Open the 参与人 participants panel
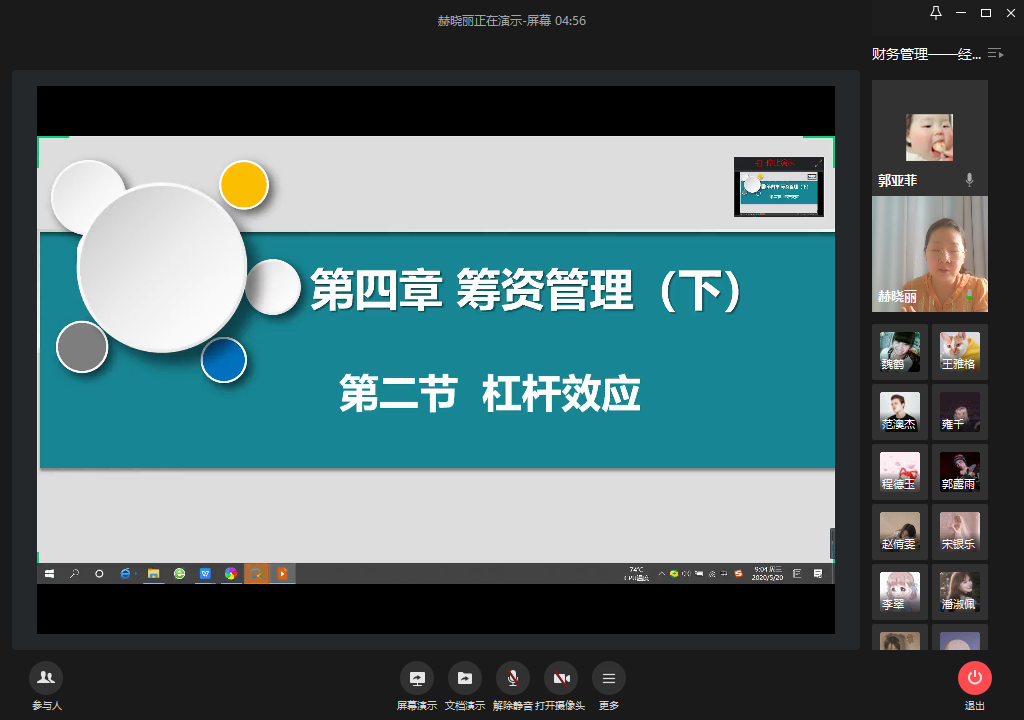1024x720 pixels. (45, 678)
